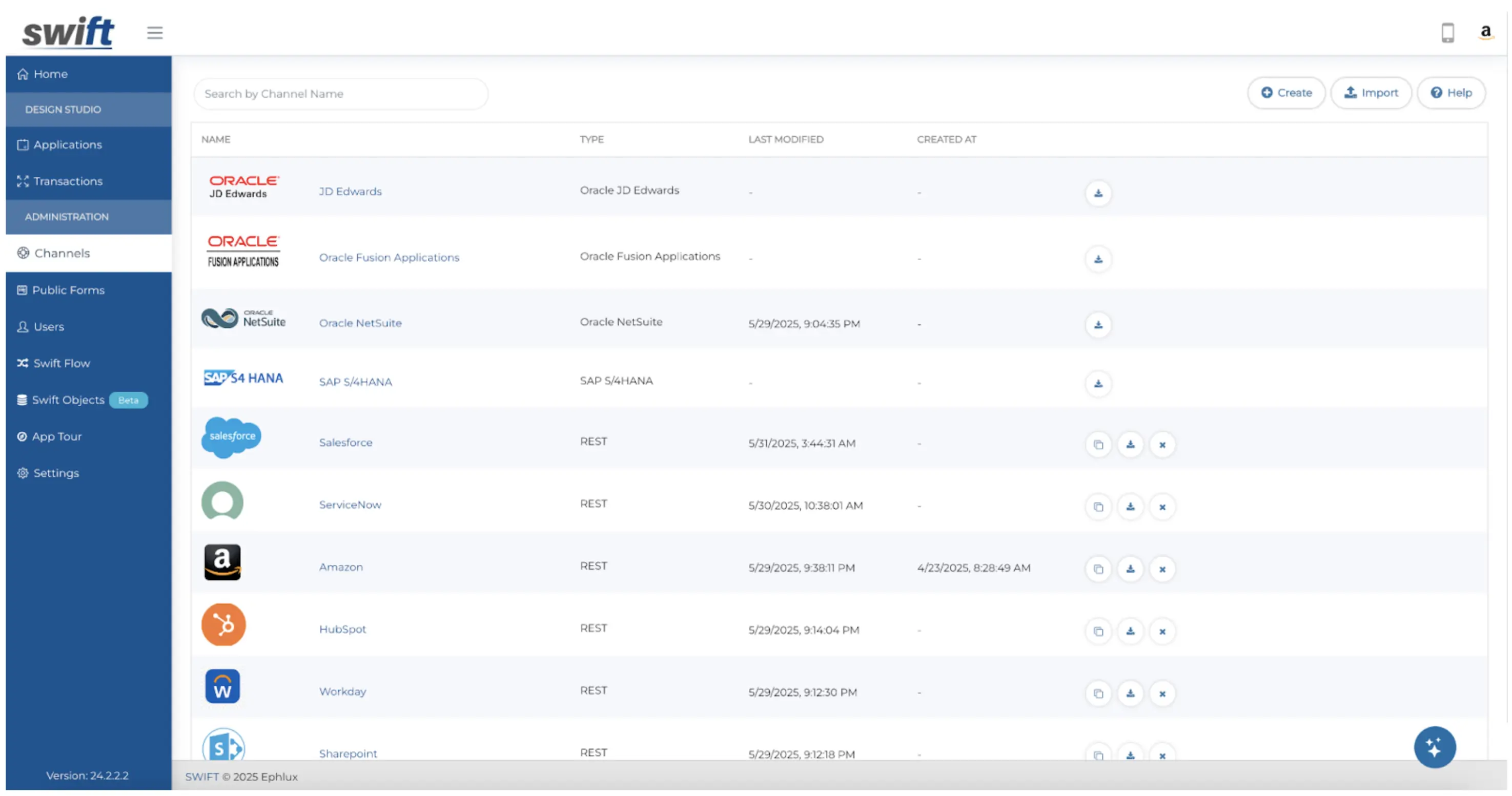Download the Amazon channel
The image size is (1512, 796).
1130,569
